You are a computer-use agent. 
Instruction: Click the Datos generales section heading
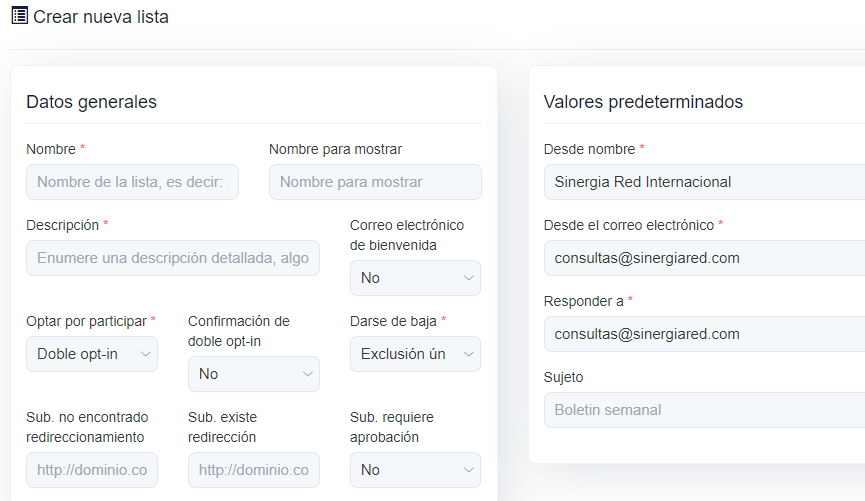[x=91, y=102]
